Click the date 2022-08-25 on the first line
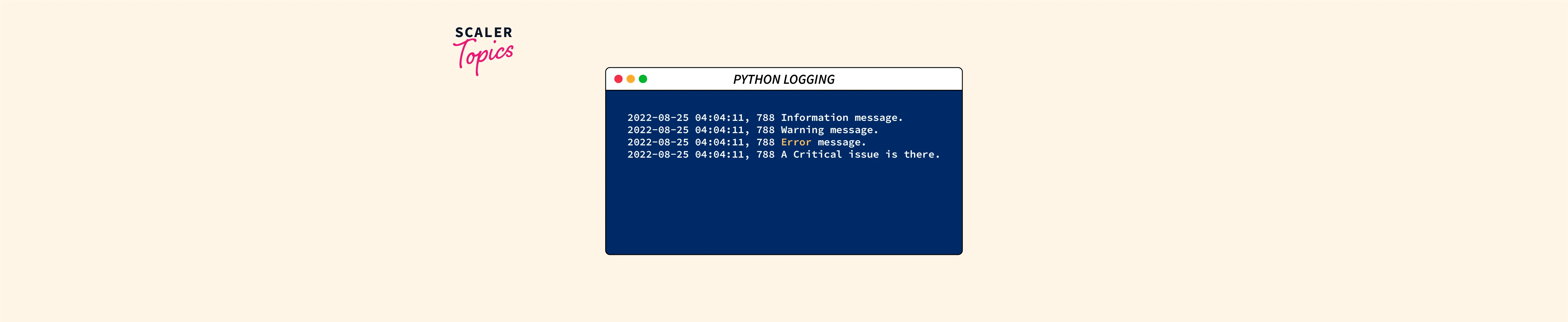This screenshot has width=1568, height=322. (658, 118)
